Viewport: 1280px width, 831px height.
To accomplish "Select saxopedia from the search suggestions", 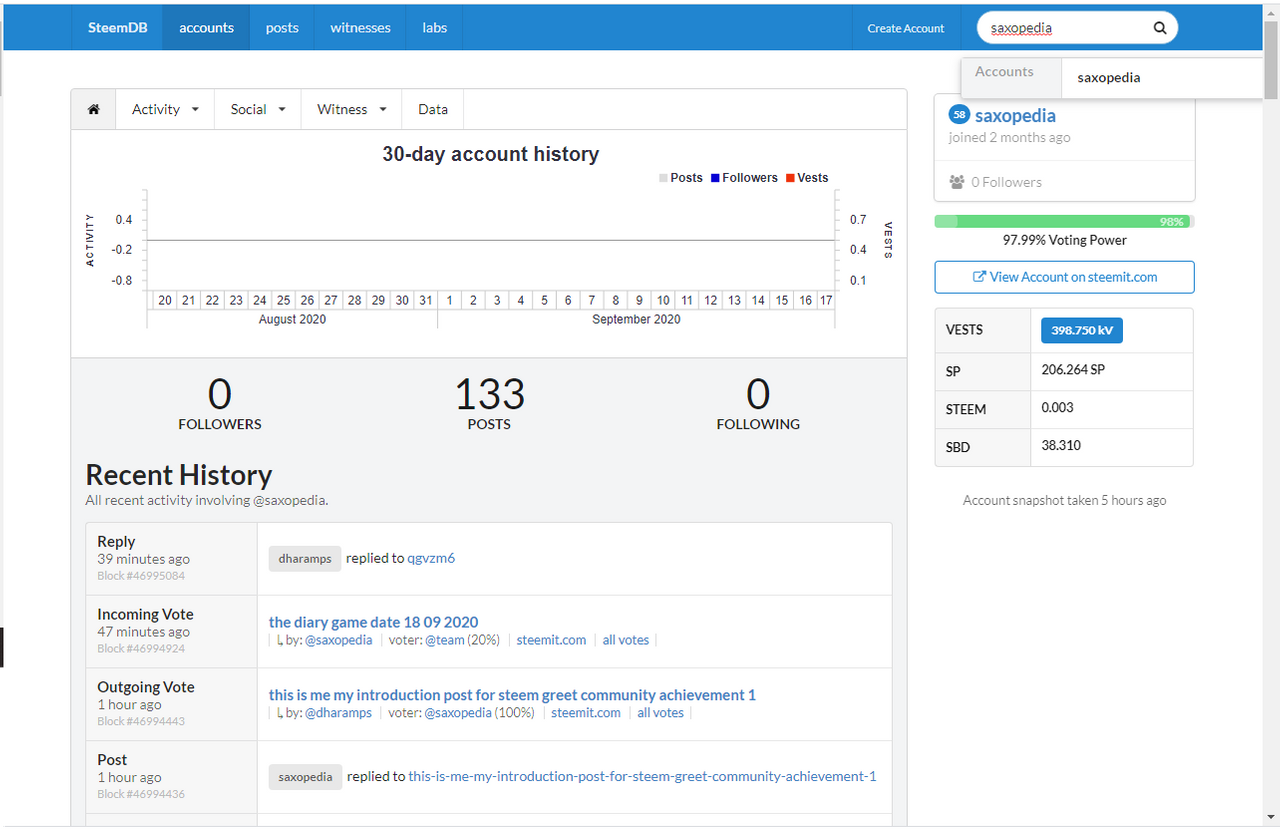I will [1109, 78].
